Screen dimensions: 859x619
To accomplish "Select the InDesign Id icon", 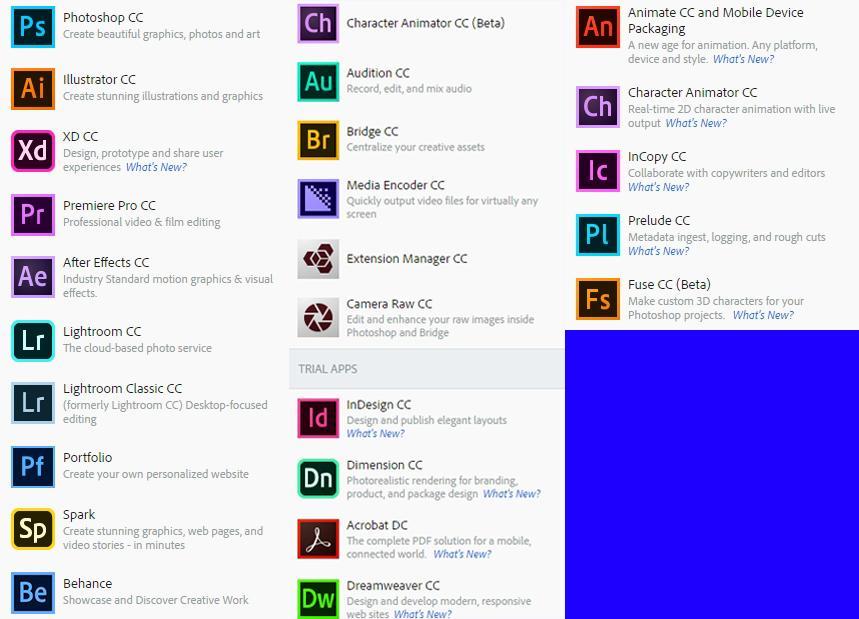I will coord(318,419).
